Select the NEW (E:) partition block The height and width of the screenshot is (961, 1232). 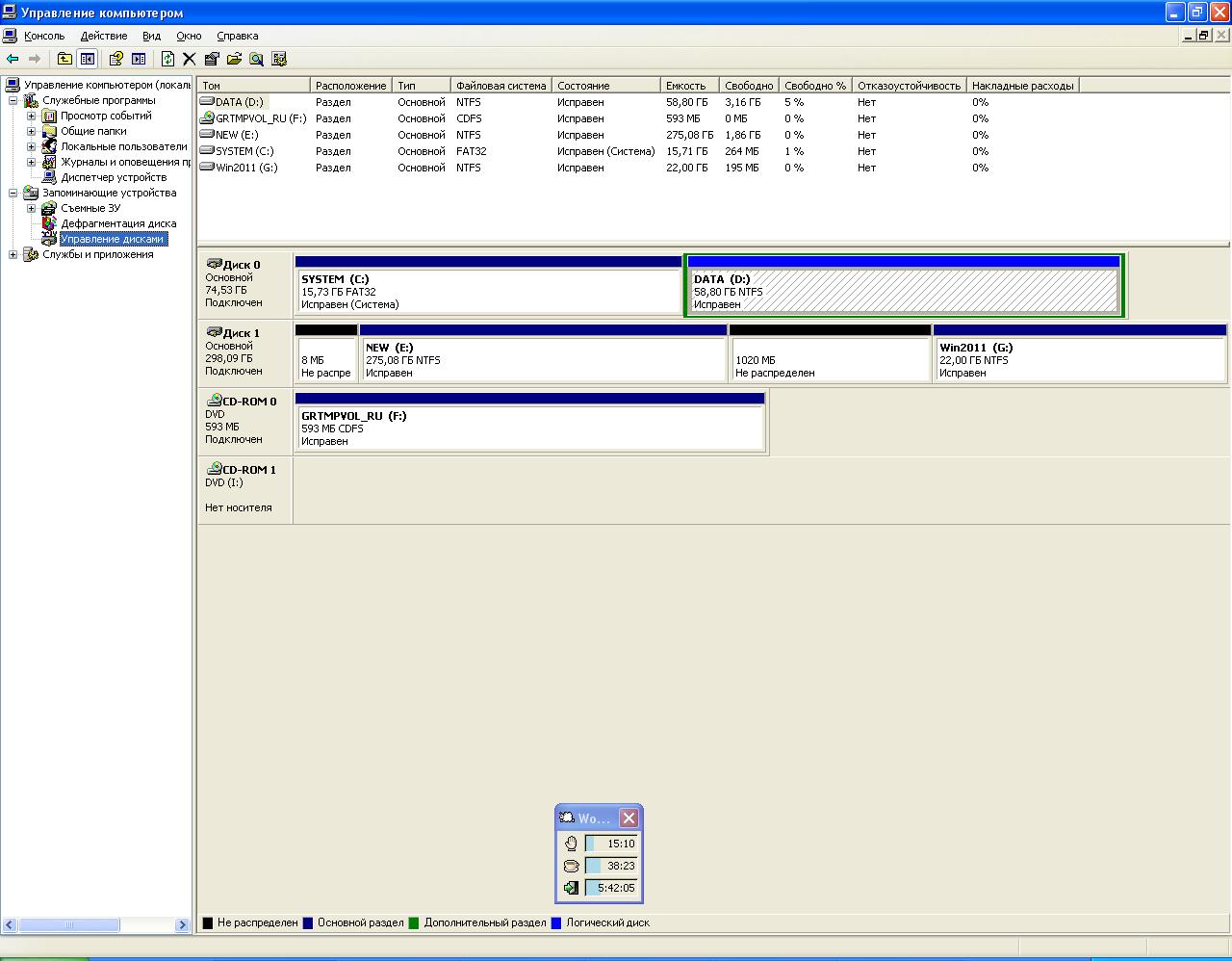tap(543, 359)
